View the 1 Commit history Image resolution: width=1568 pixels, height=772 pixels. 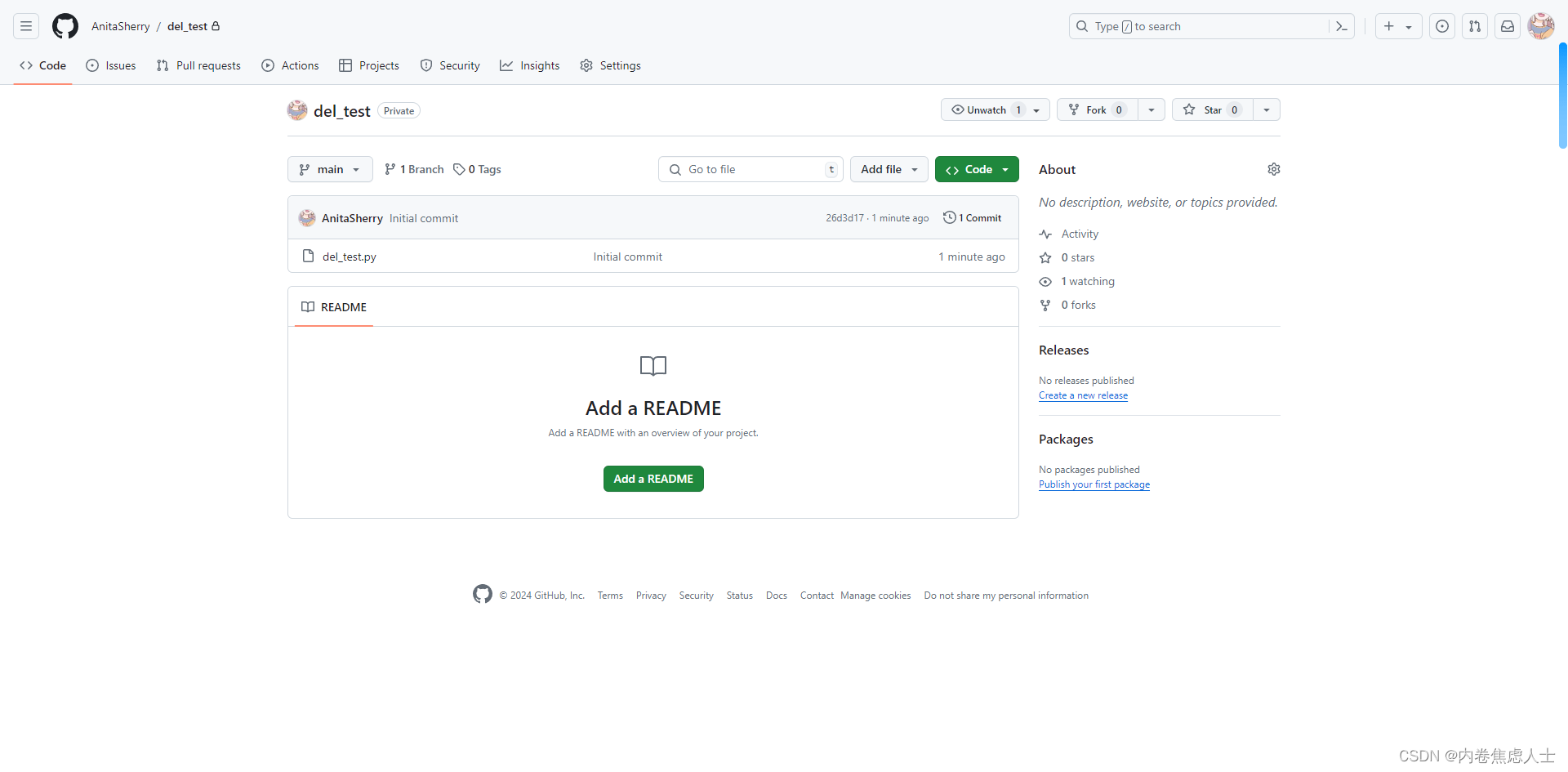[973, 218]
